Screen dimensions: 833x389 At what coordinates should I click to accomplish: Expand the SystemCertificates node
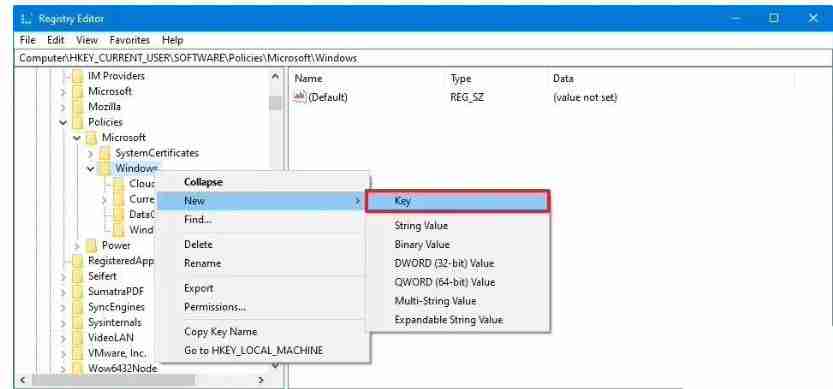pos(91,154)
